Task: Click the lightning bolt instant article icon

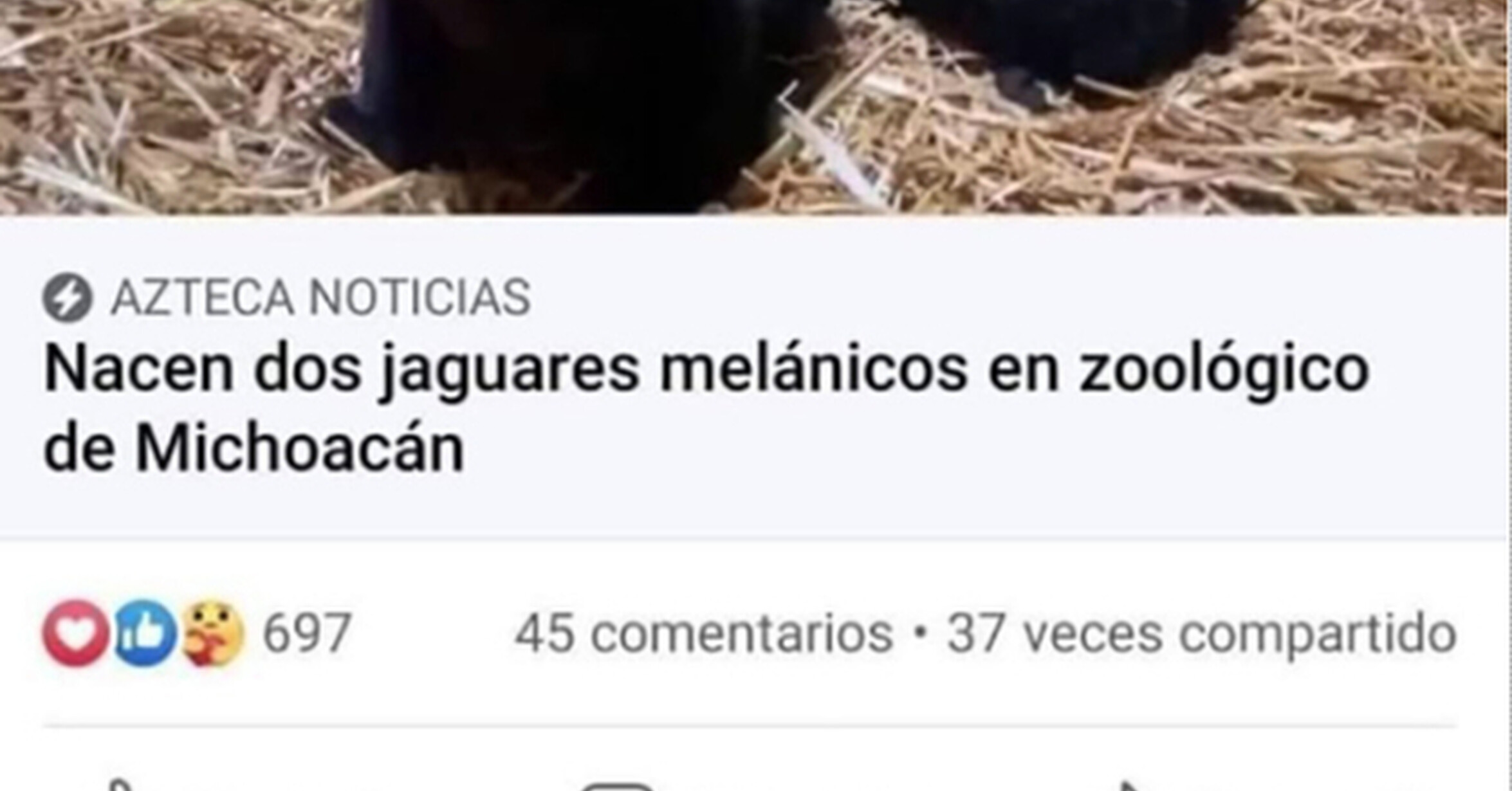Action: point(68,298)
